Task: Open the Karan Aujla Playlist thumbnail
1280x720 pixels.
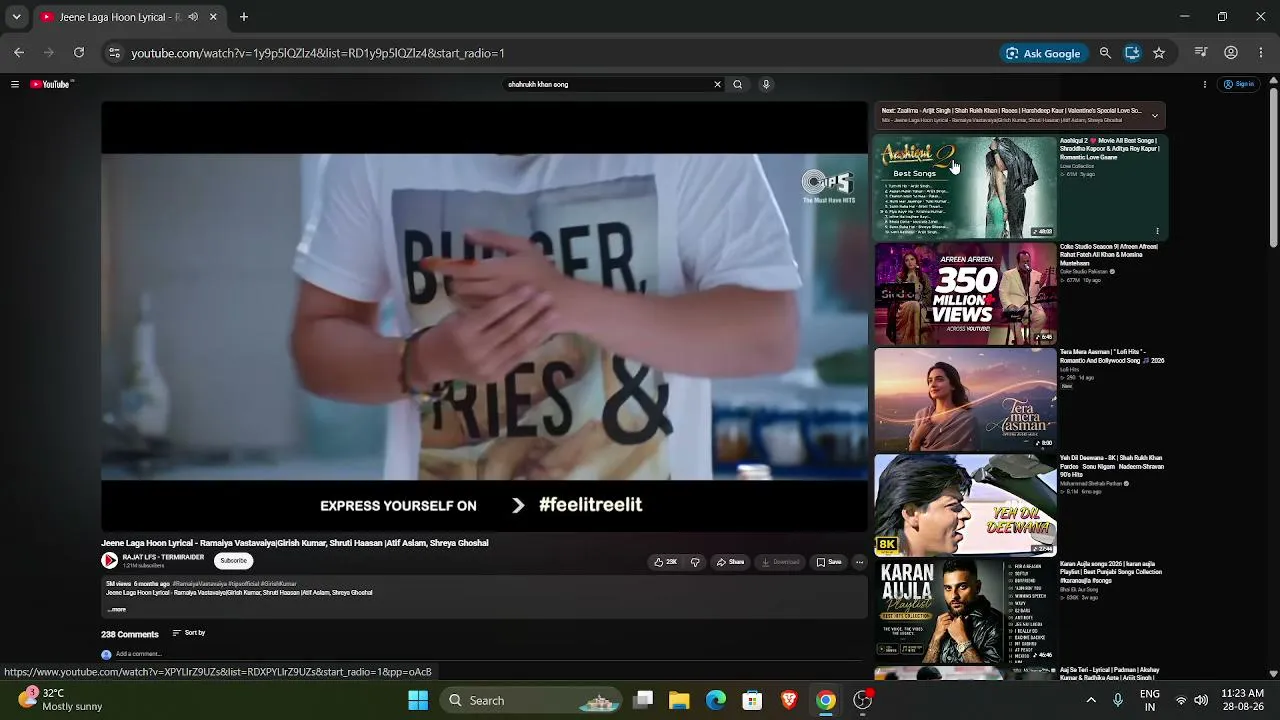Action: pyautogui.click(x=965, y=611)
